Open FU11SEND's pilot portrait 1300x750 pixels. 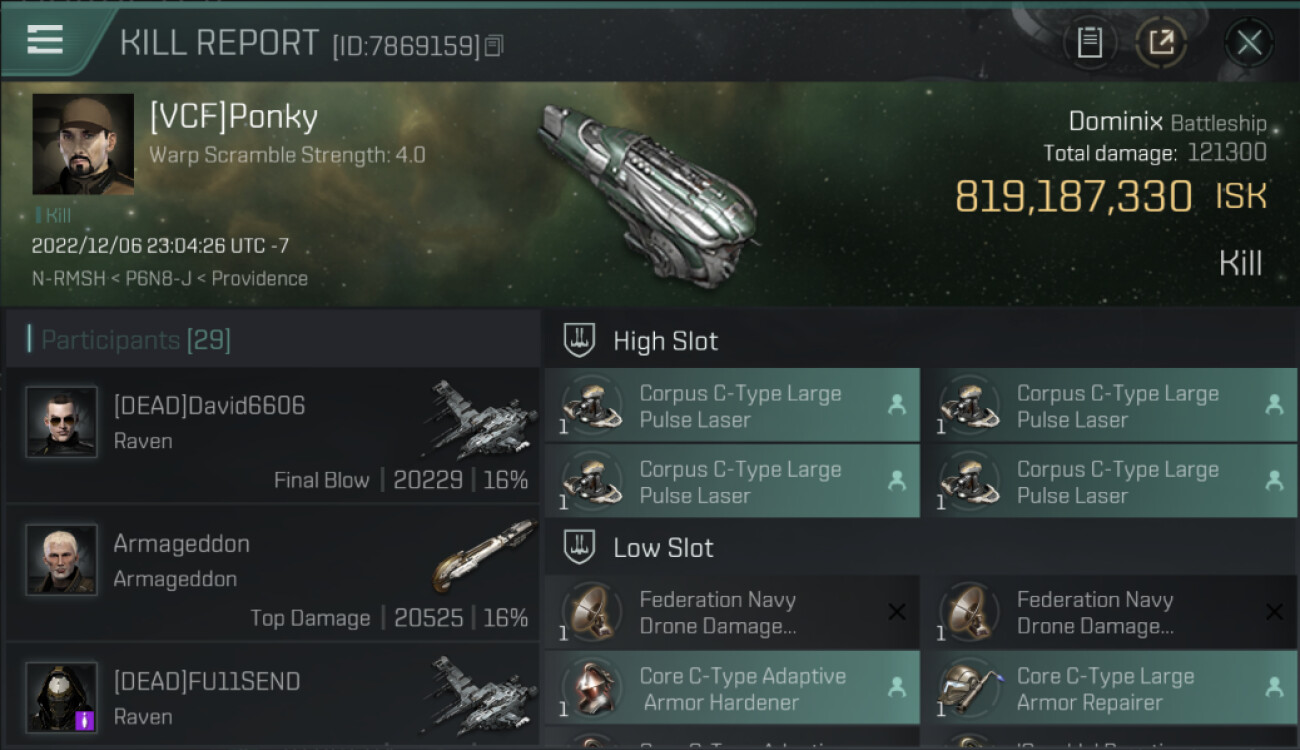62,697
